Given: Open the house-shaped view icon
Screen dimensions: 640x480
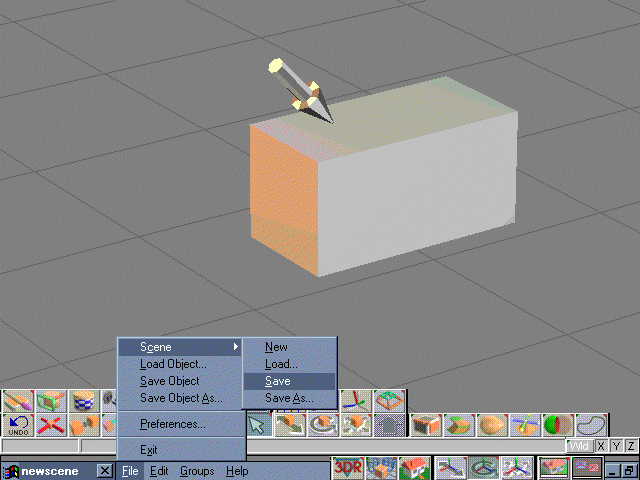Looking at the screenshot, I should click(x=414, y=468).
